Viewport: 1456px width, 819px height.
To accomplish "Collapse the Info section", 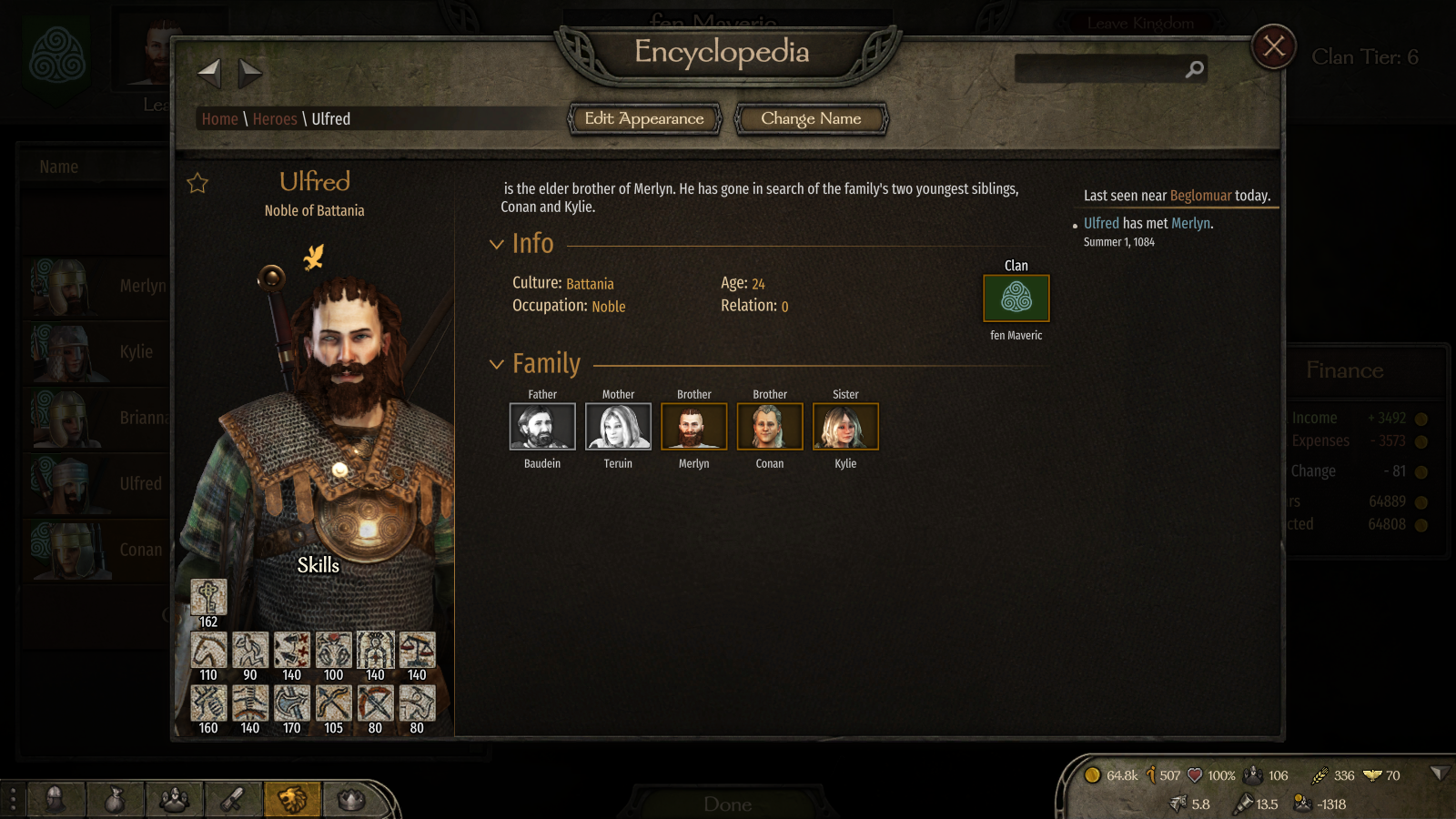I will click(x=497, y=244).
